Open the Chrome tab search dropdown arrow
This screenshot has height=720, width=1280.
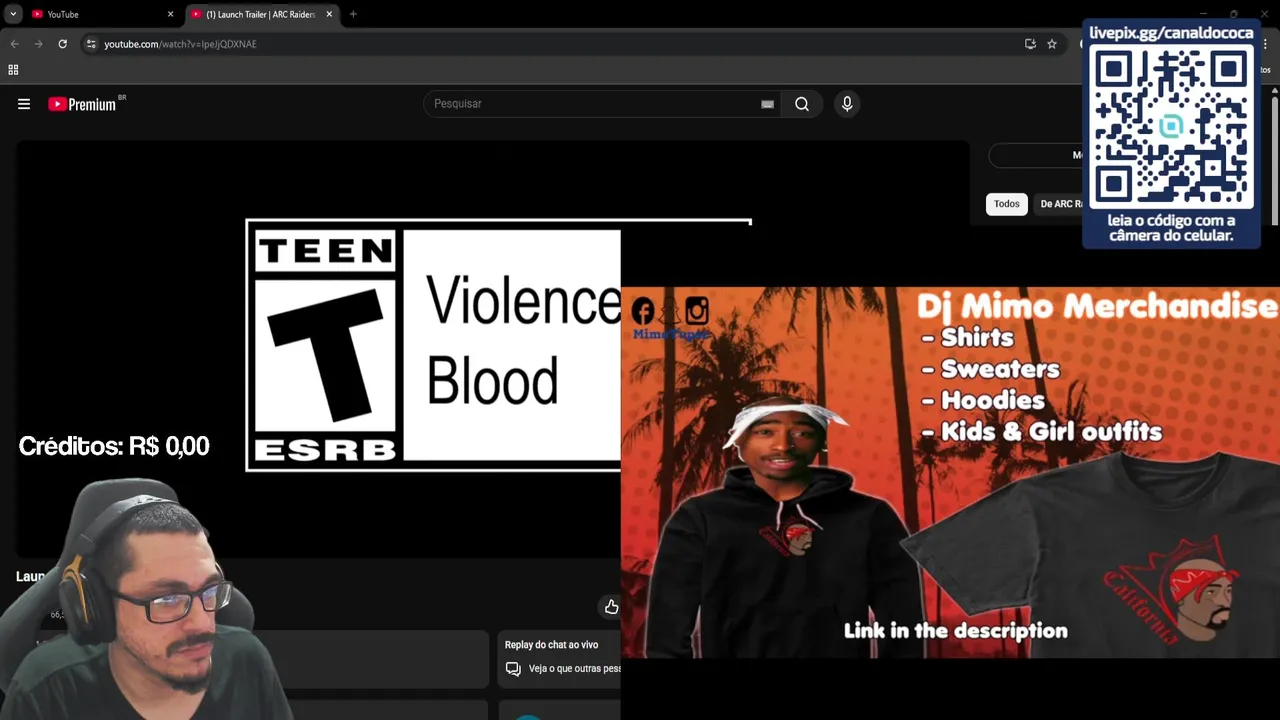13,14
